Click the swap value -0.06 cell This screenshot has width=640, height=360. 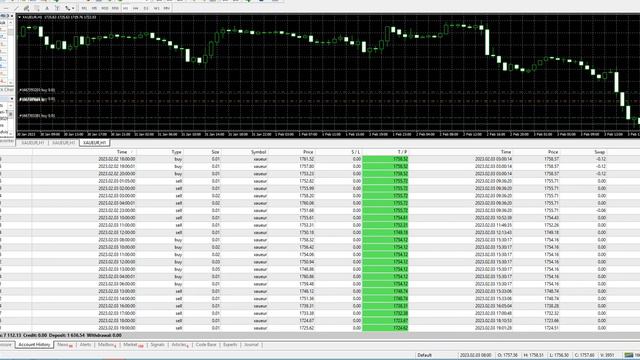pos(600,211)
